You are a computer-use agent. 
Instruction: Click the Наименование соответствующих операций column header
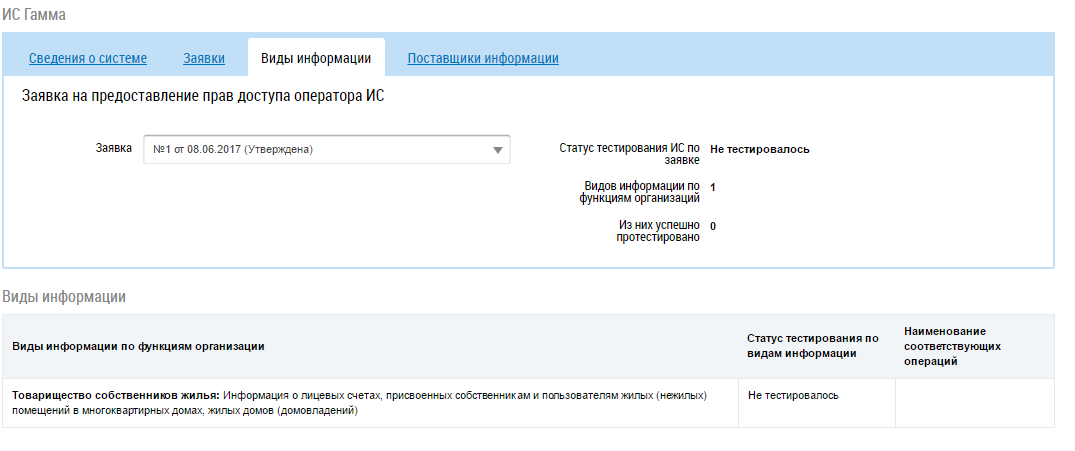click(x=952, y=345)
